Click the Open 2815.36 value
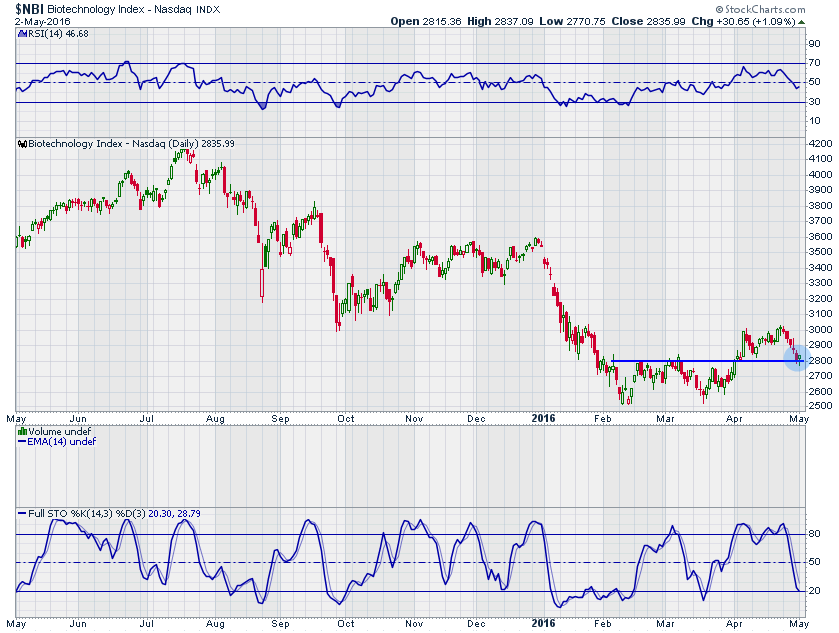 click(x=430, y=21)
